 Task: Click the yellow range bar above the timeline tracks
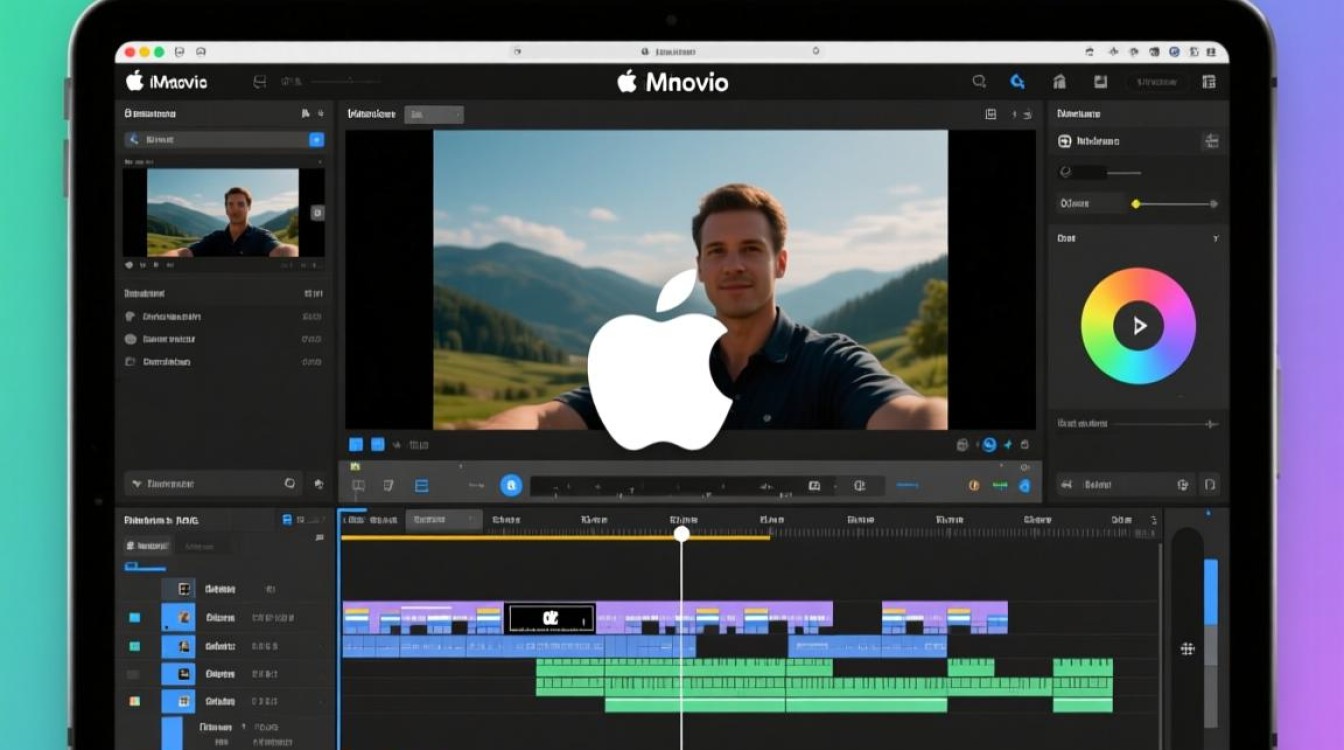(x=555, y=538)
